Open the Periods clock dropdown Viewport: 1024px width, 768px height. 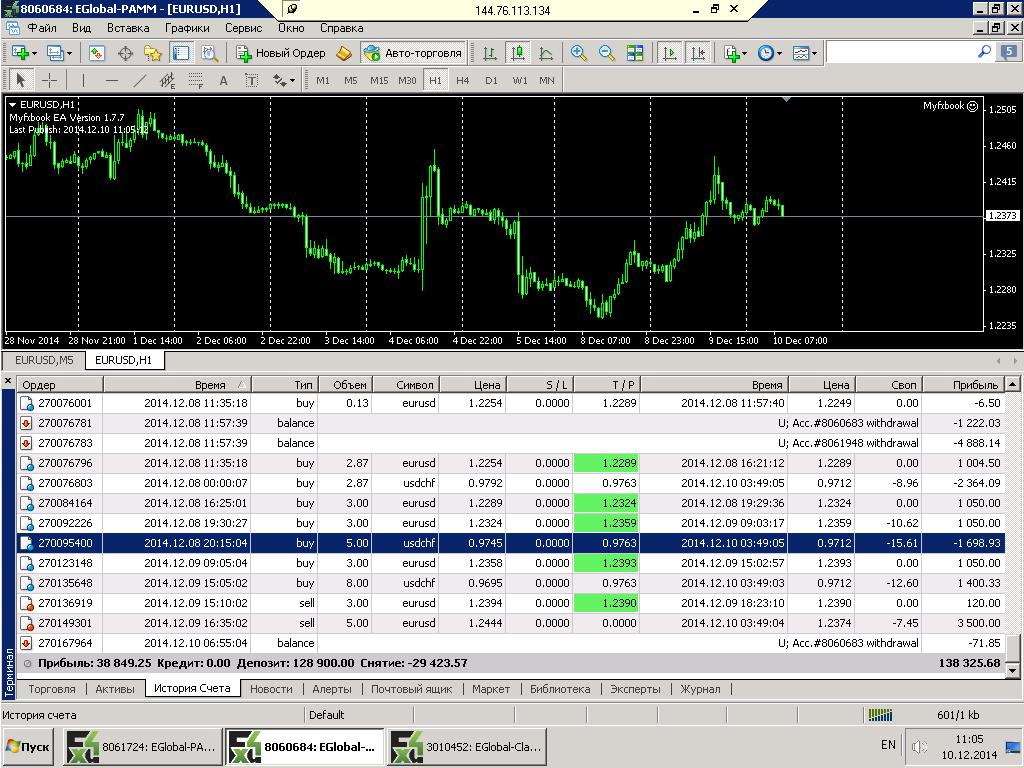click(769, 53)
